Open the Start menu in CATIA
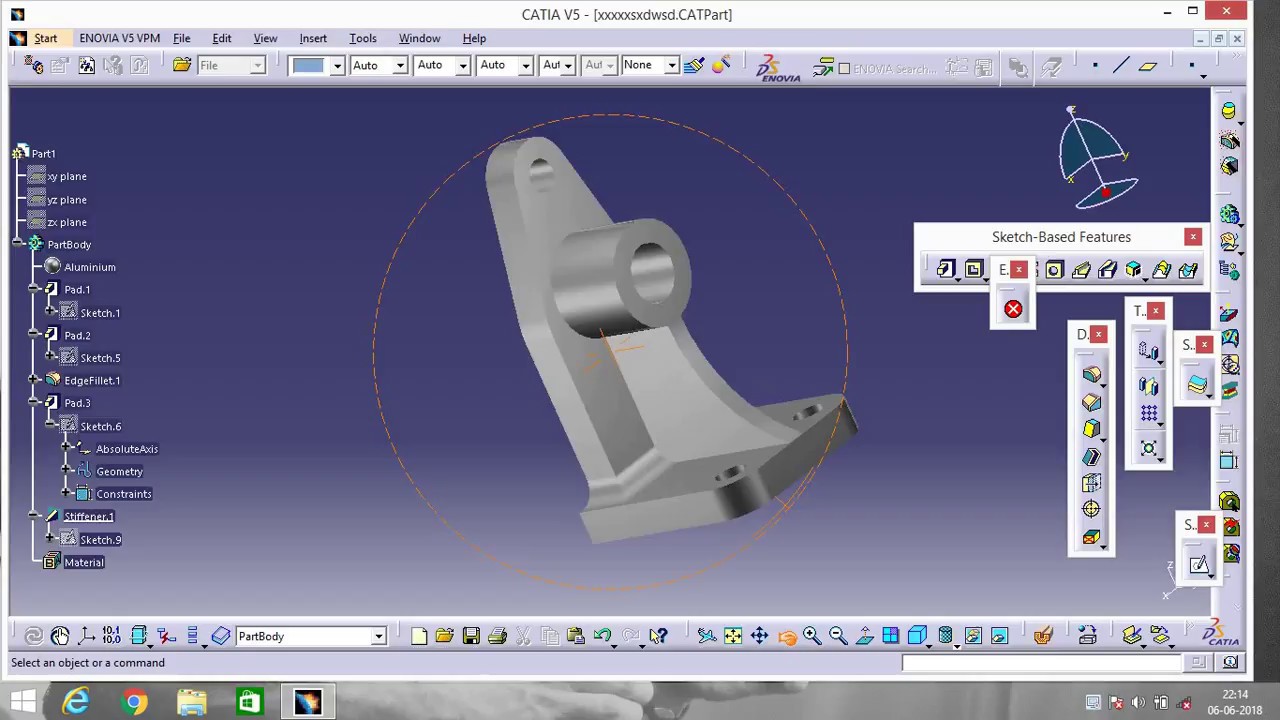The height and width of the screenshot is (720, 1280). coord(46,38)
